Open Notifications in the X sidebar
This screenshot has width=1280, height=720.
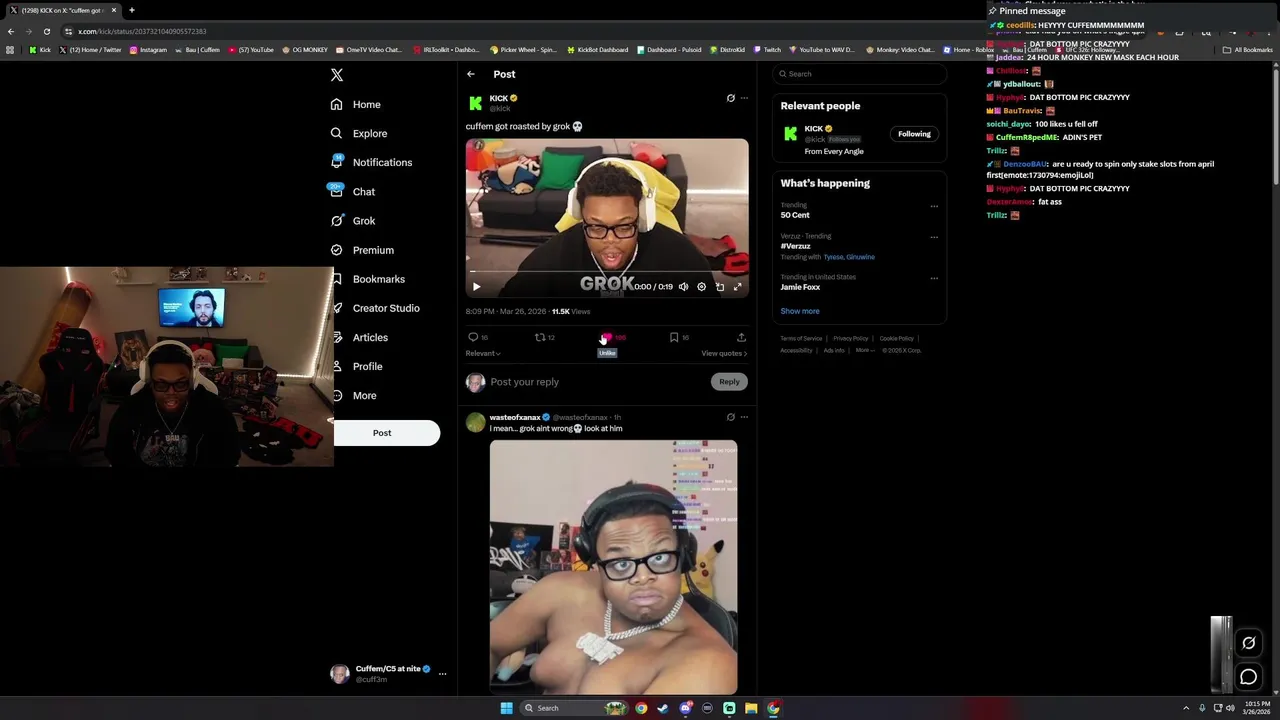(371, 162)
